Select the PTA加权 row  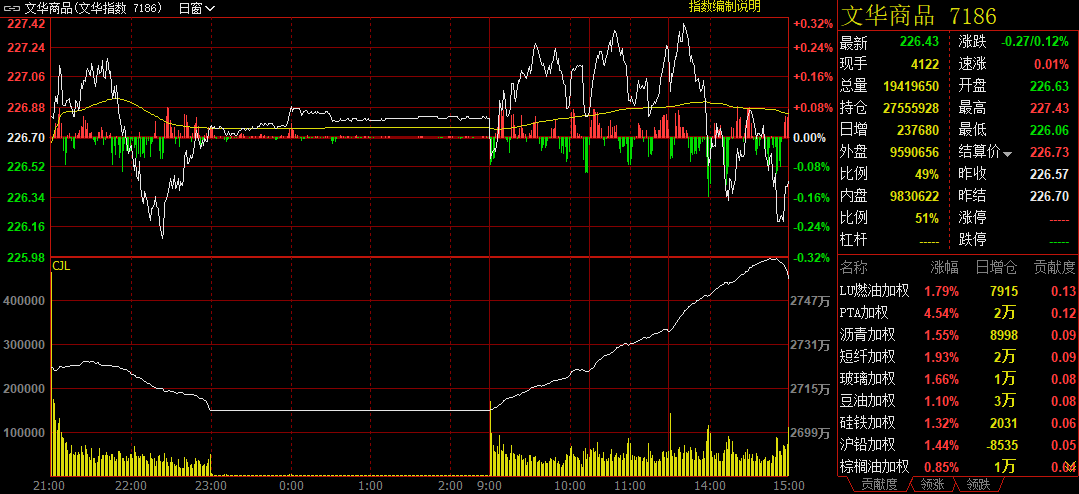coord(868,313)
